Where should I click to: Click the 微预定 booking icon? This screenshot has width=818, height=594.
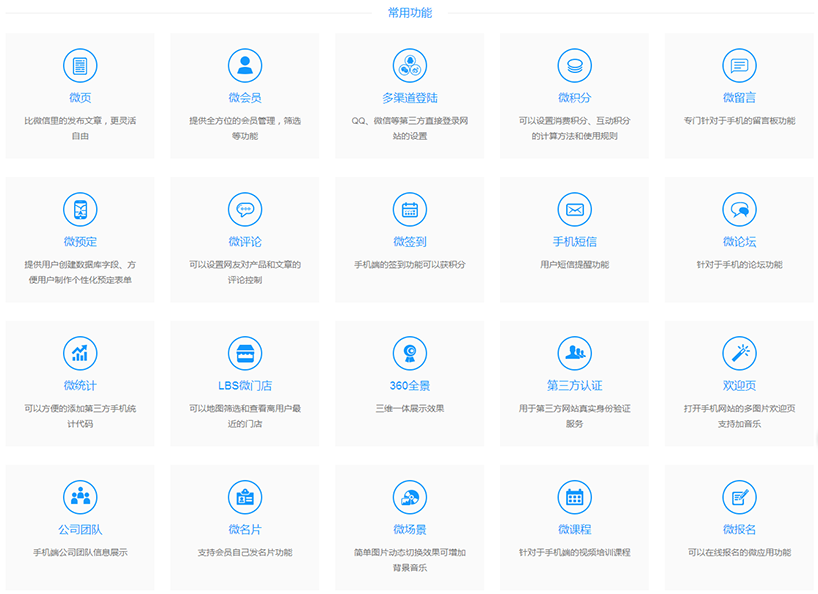point(80,210)
